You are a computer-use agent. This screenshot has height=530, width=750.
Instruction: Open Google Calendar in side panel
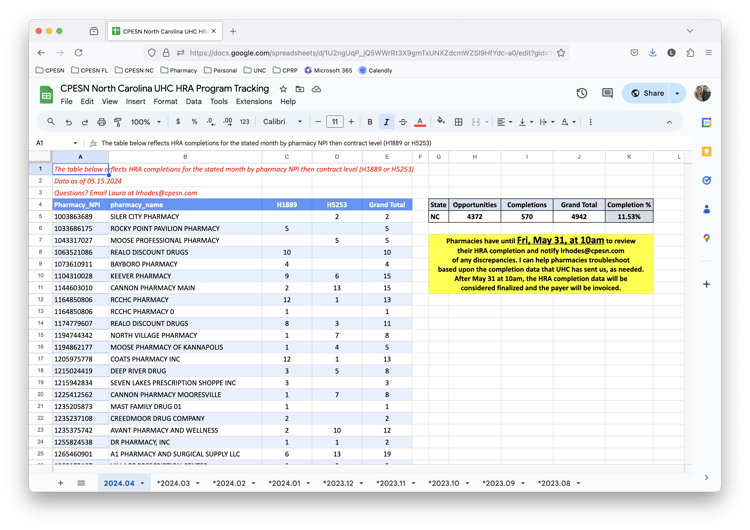point(706,122)
